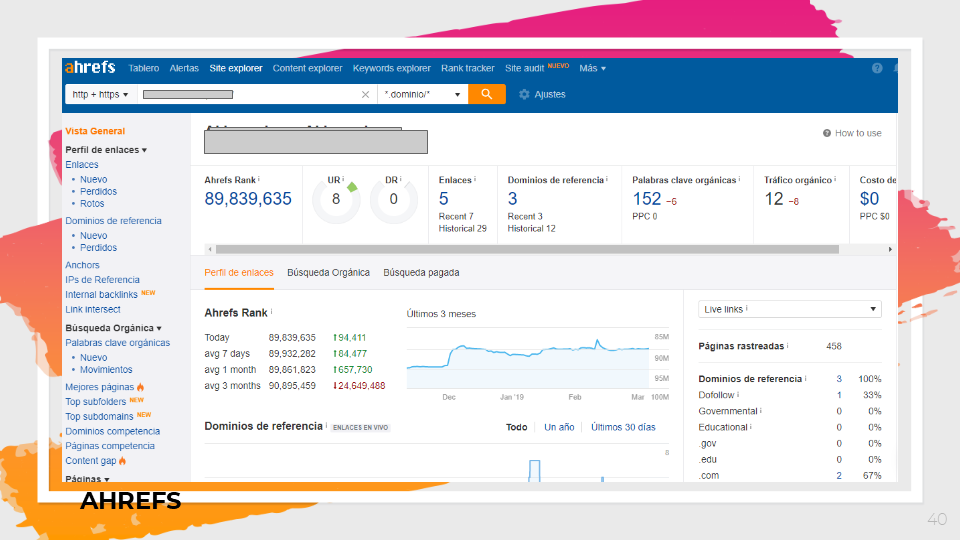The width and height of the screenshot is (960, 540).
Task: Open Palabras clave orgánicas in sidebar
Action: (118, 343)
